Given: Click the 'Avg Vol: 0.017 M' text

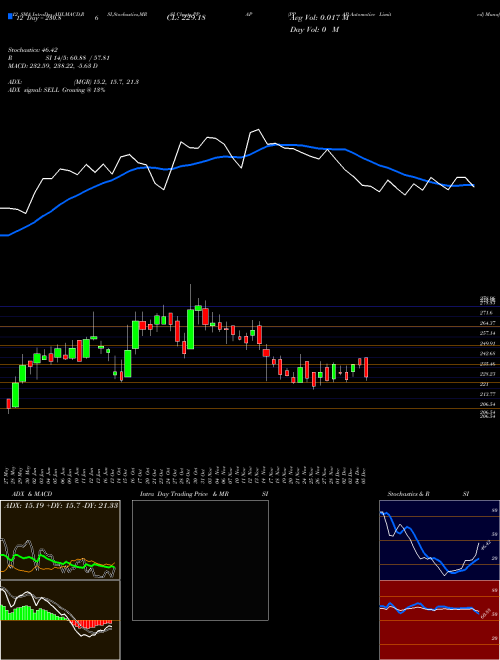Looking at the screenshot, I should 319,18.
